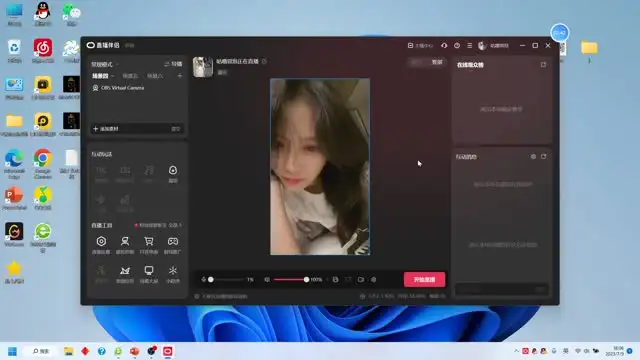Viewport: 640px width, 360px height.
Task: Open the snowflake mini-program icon in live tools
Action: point(173,274)
